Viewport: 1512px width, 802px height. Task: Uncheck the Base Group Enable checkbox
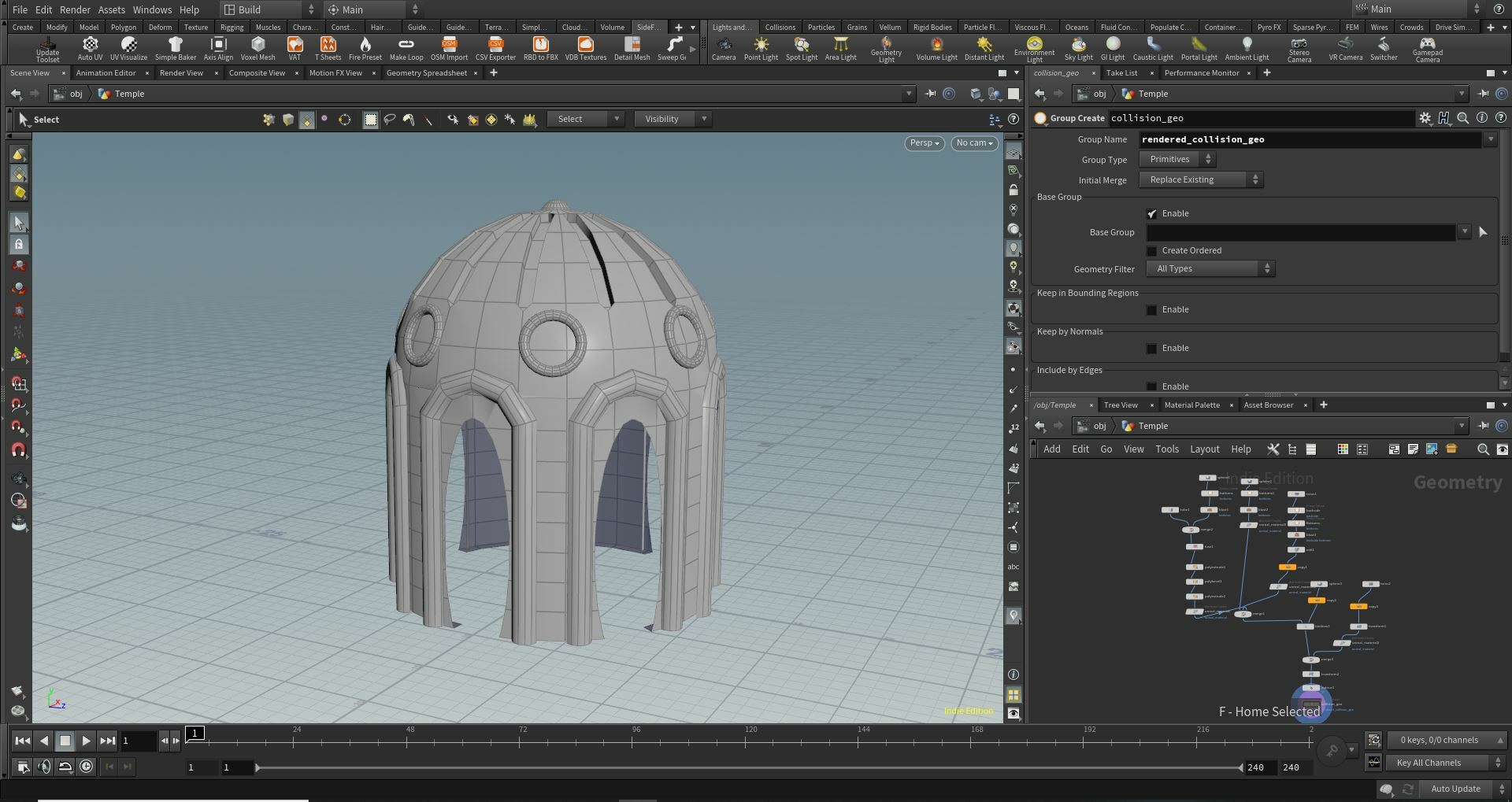pyautogui.click(x=1152, y=214)
